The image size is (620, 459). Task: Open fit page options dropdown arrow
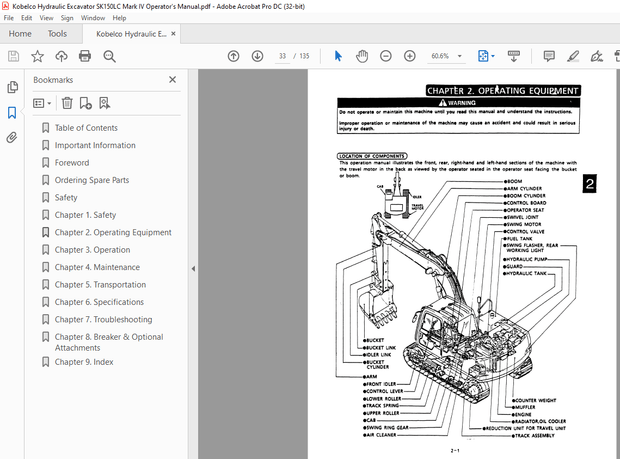(x=493, y=56)
